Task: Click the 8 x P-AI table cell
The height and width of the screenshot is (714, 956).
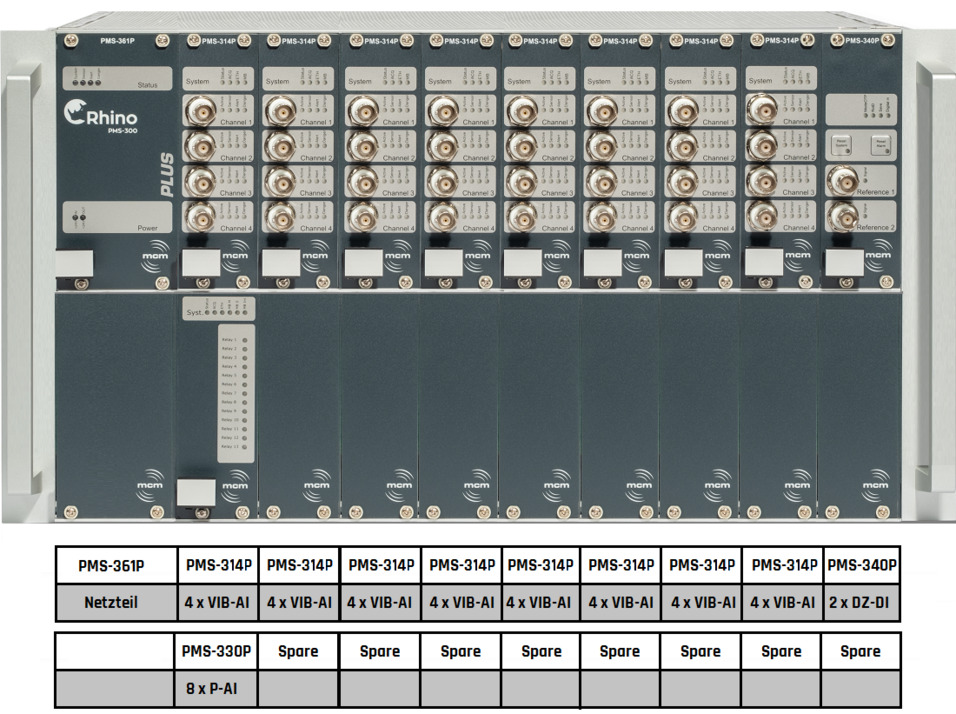Action: click(217, 688)
